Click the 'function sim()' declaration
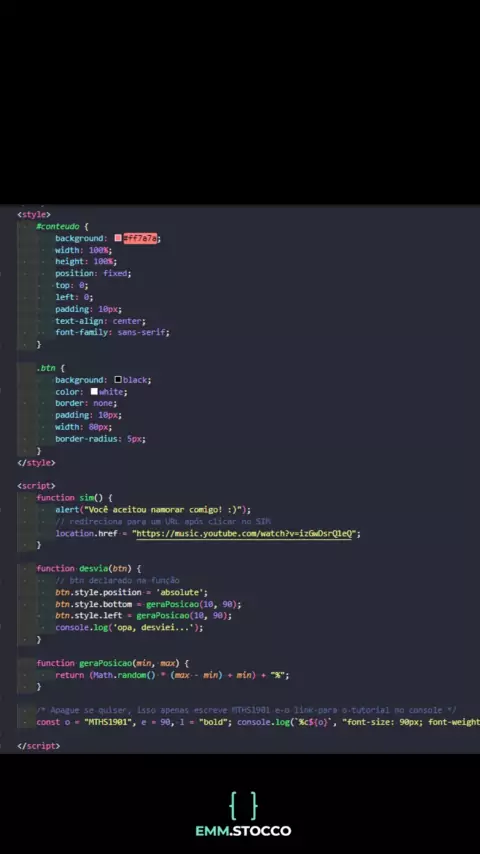Screen dimensions: 480x854 tap(74, 498)
